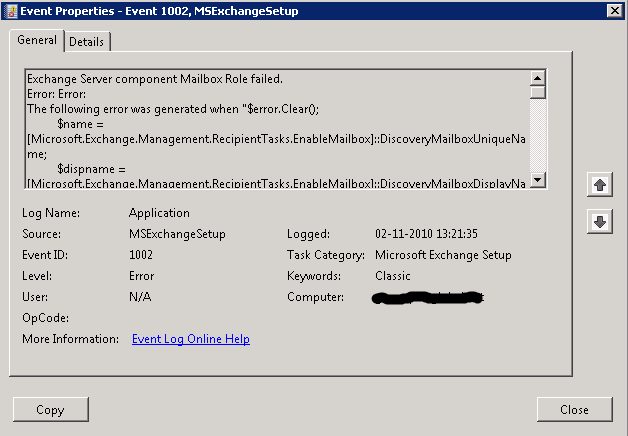This screenshot has height=436, width=628.
Task: Select the Source value MSExchangeSetup
Action: coord(177,234)
